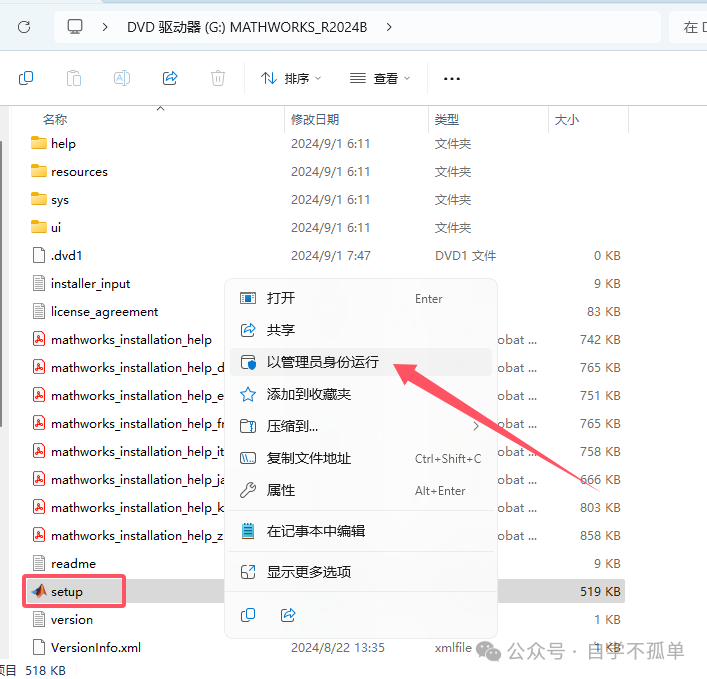Open the three-dot more options menu
This screenshot has height=679, width=707.
452,78
